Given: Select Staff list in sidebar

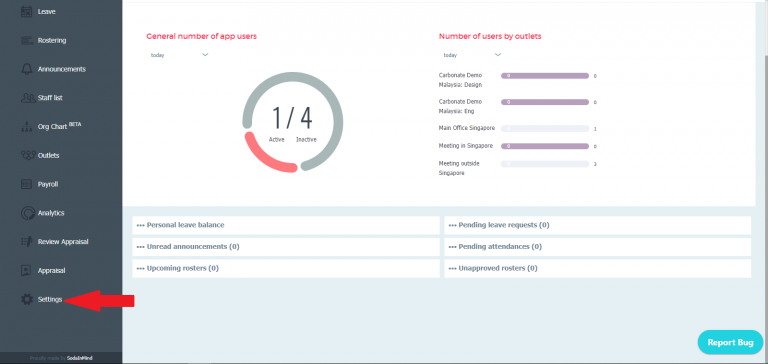Looking at the screenshot, I should pyautogui.click(x=50, y=98).
